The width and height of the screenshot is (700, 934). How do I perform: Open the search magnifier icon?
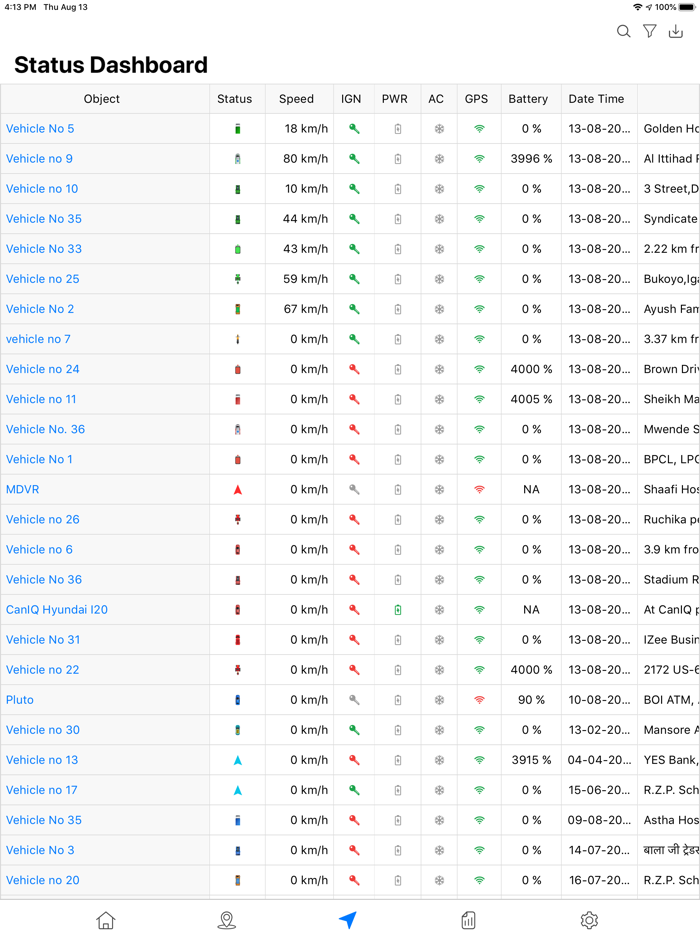coord(623,32)
